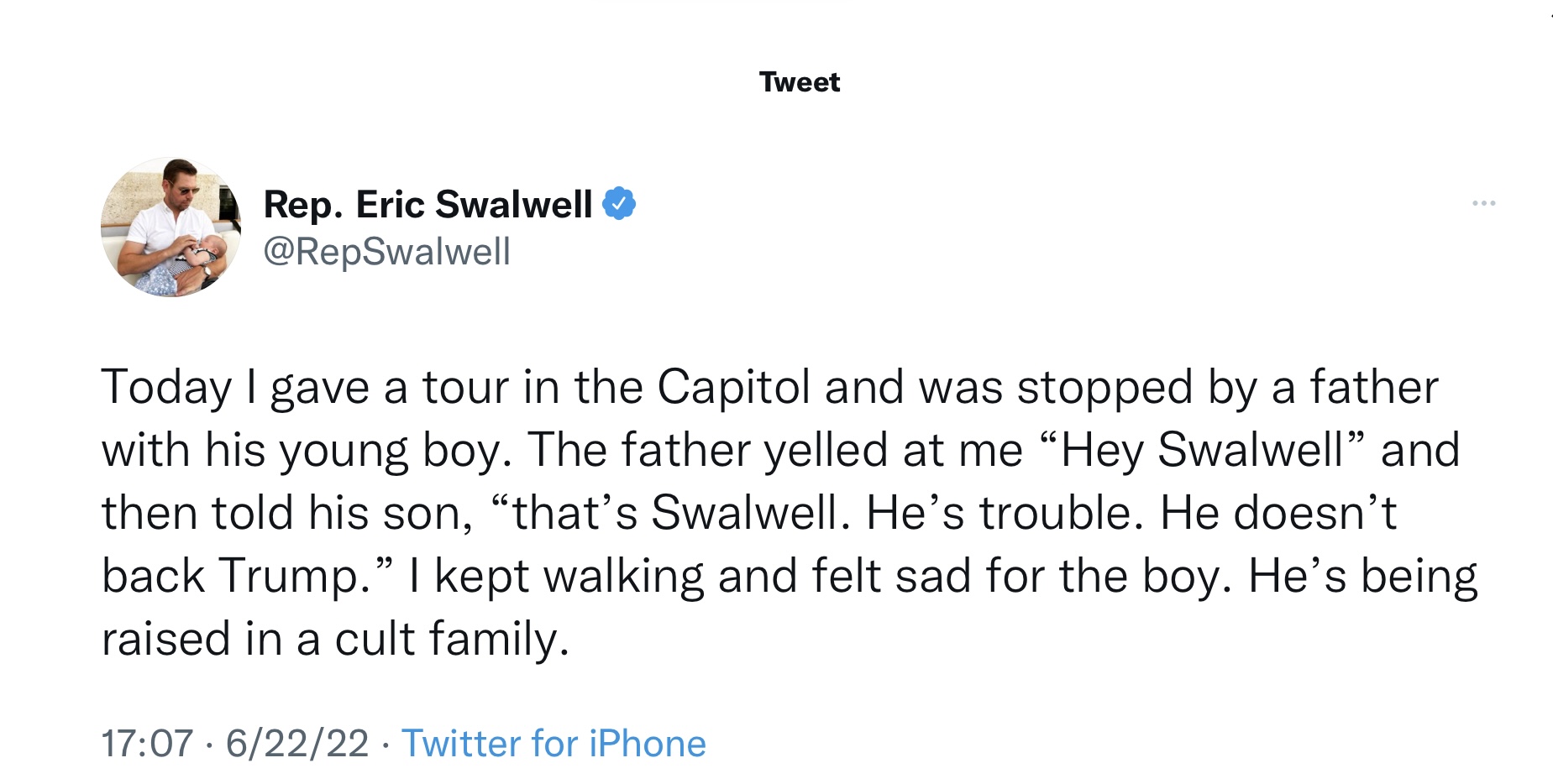This screenshot has height=784, width=1553.
Task: Open the @RepSwalwell handle link
Action: 386,252
